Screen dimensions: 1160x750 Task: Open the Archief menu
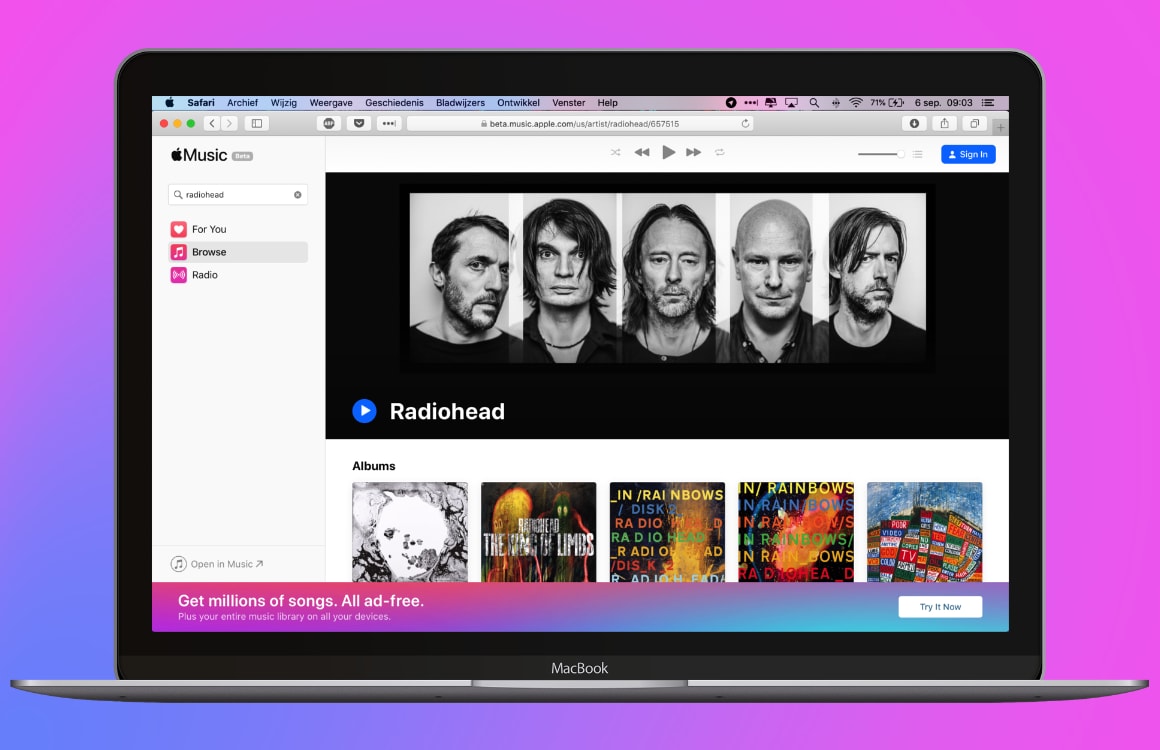click(243, 103)
